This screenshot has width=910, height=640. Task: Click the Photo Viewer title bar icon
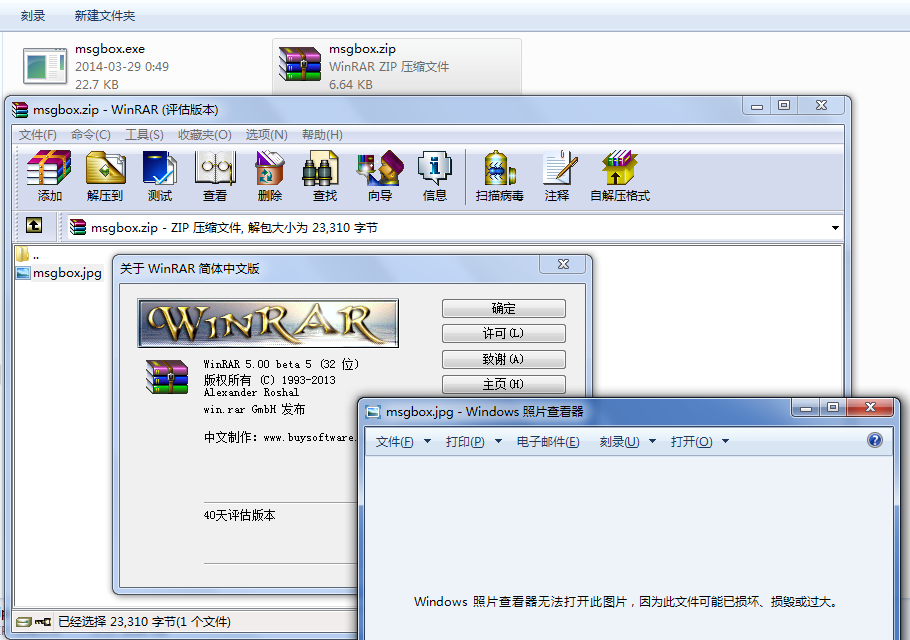[x=373, y=412]
